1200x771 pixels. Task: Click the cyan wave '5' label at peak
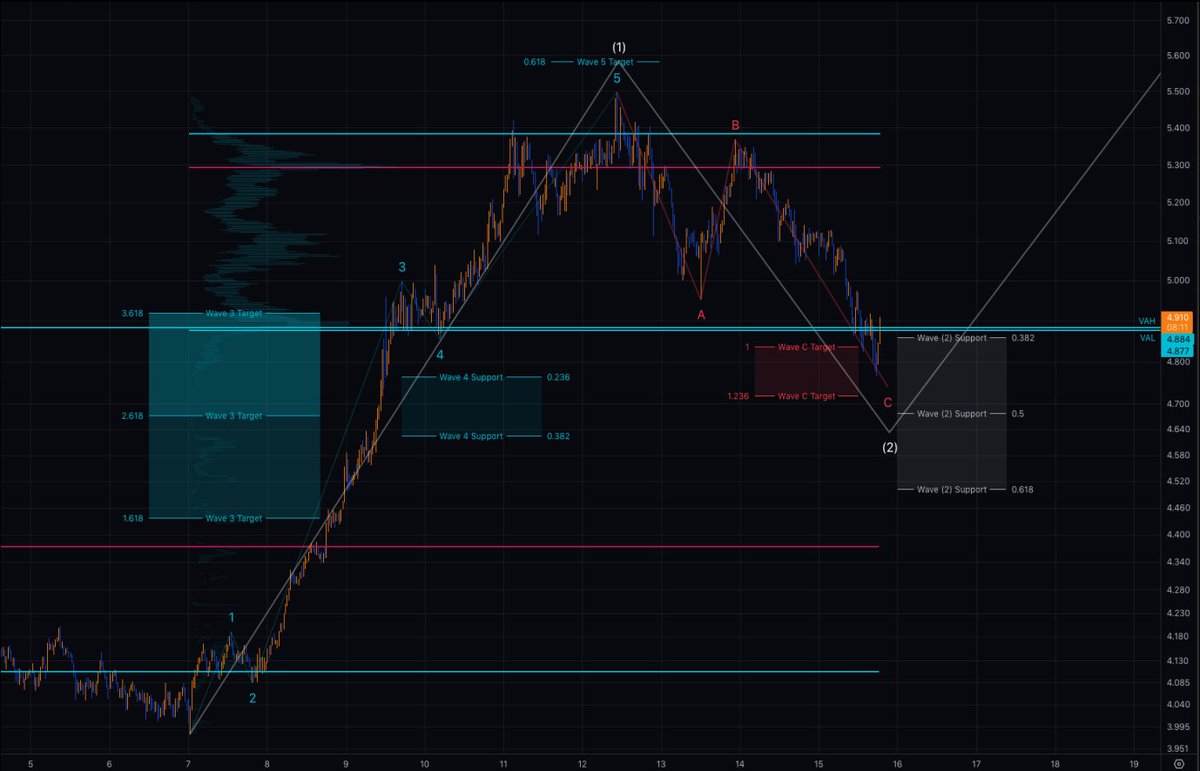click(x=617, y=77)
